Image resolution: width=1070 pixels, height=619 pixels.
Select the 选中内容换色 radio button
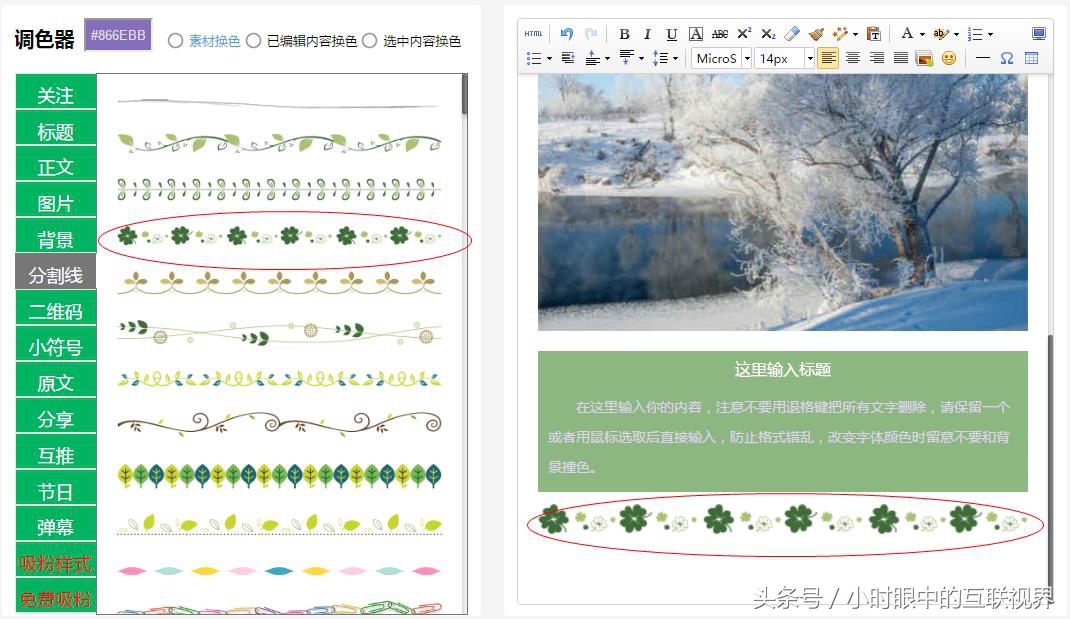[x=369, y=41]
